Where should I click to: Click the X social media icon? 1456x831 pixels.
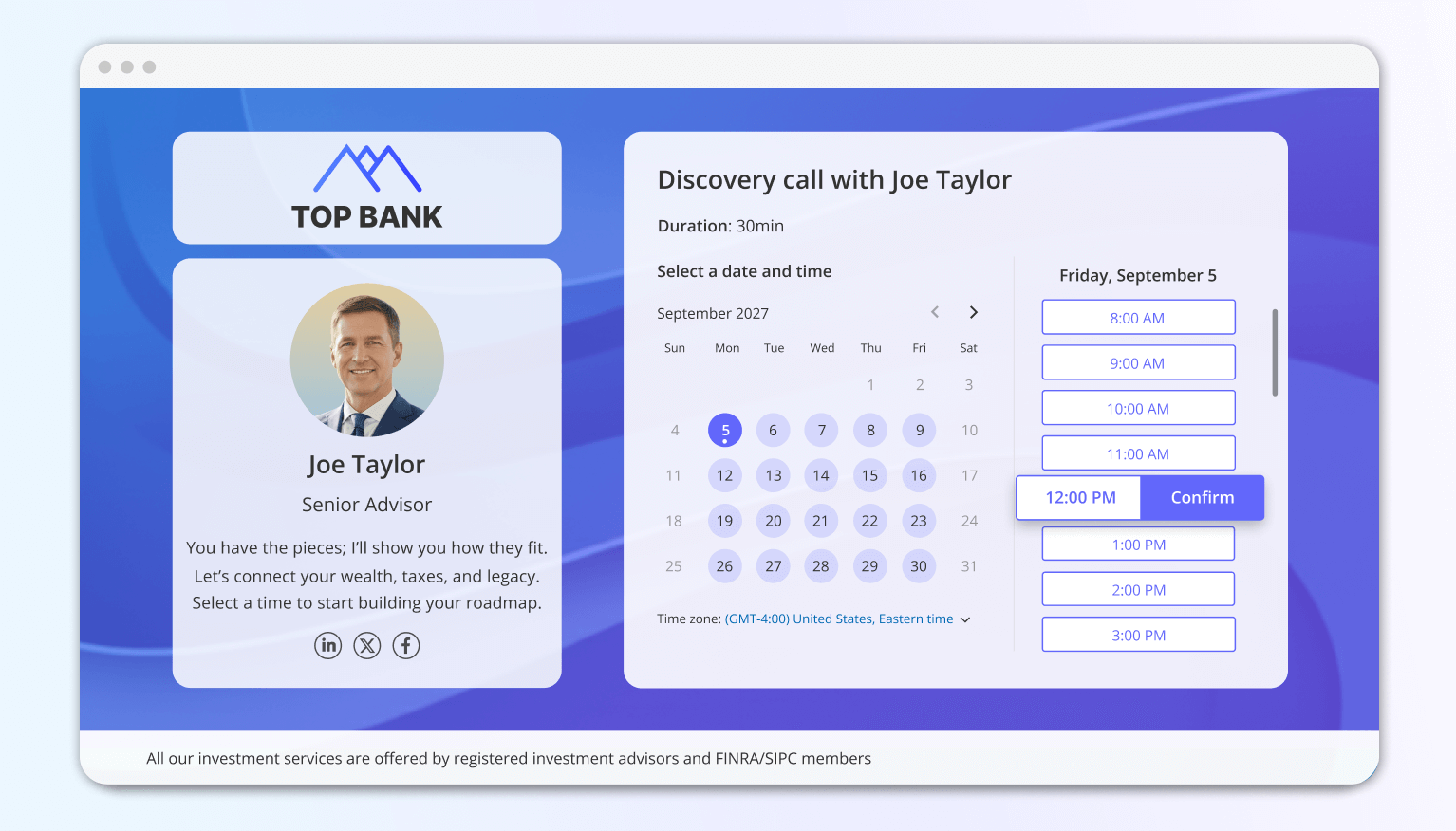click(x=366, y=645)
